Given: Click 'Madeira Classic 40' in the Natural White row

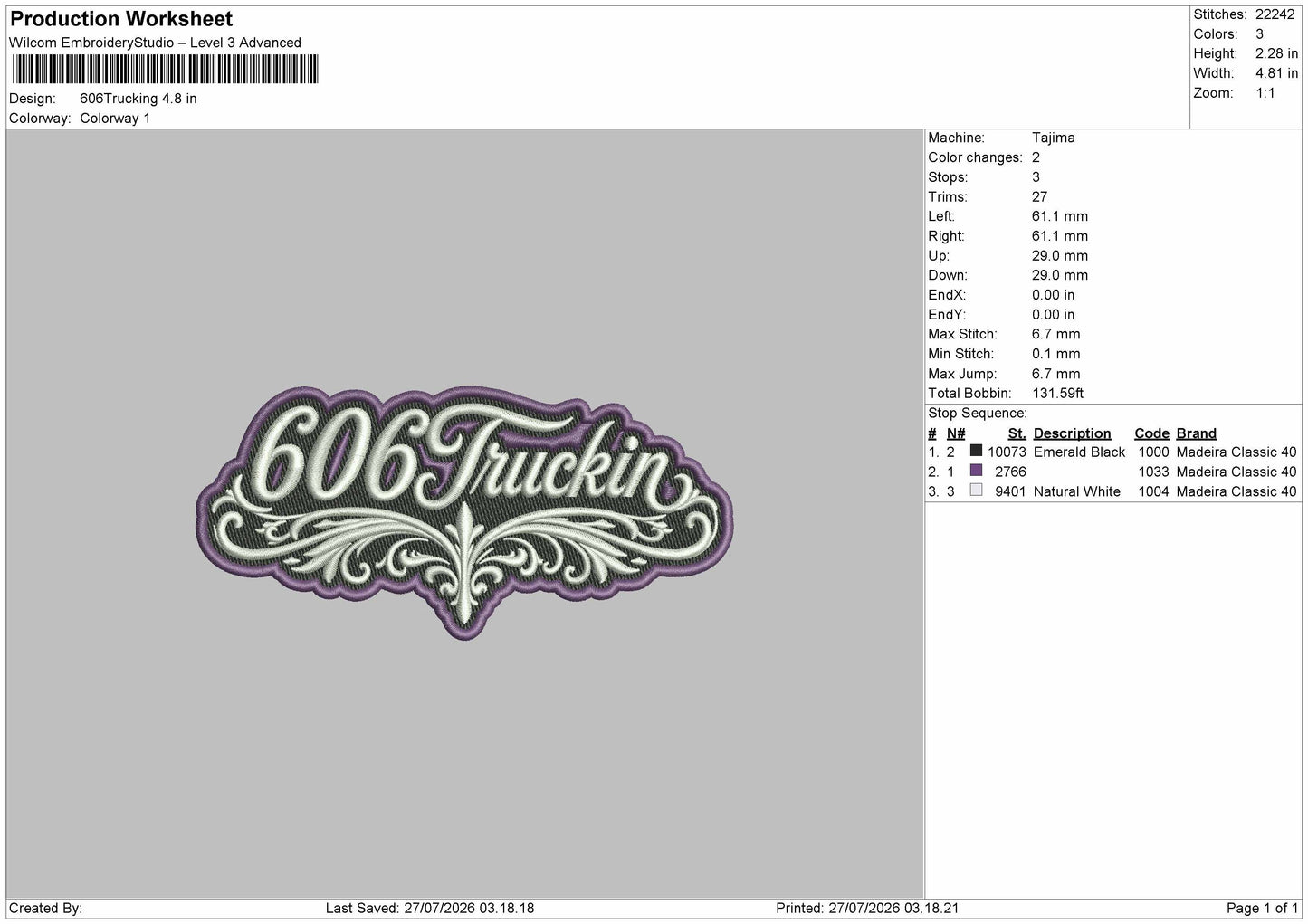Looking at the screenshot, I should click(1236, 491).
